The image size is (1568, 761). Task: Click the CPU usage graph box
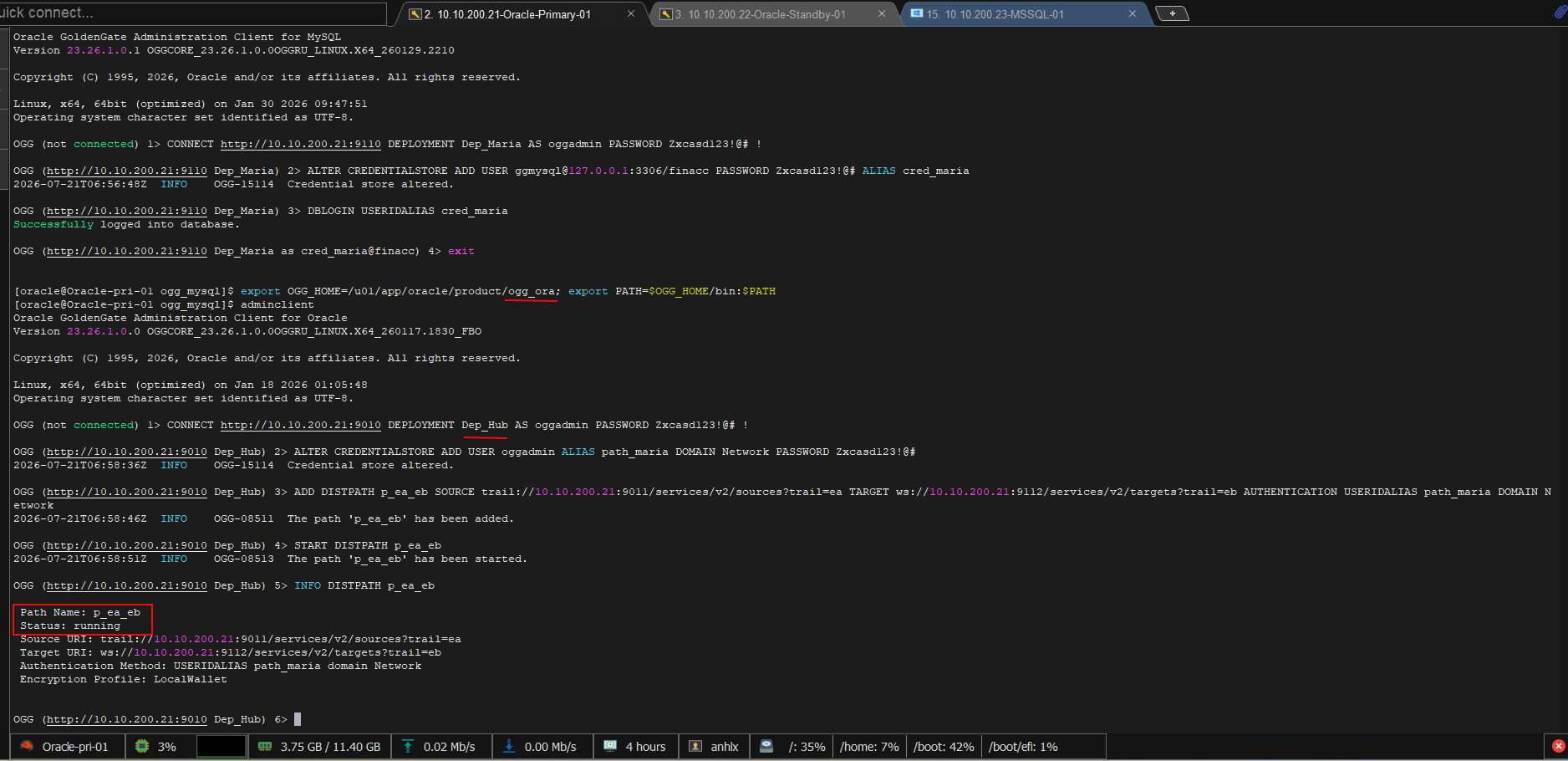[221, 746]
